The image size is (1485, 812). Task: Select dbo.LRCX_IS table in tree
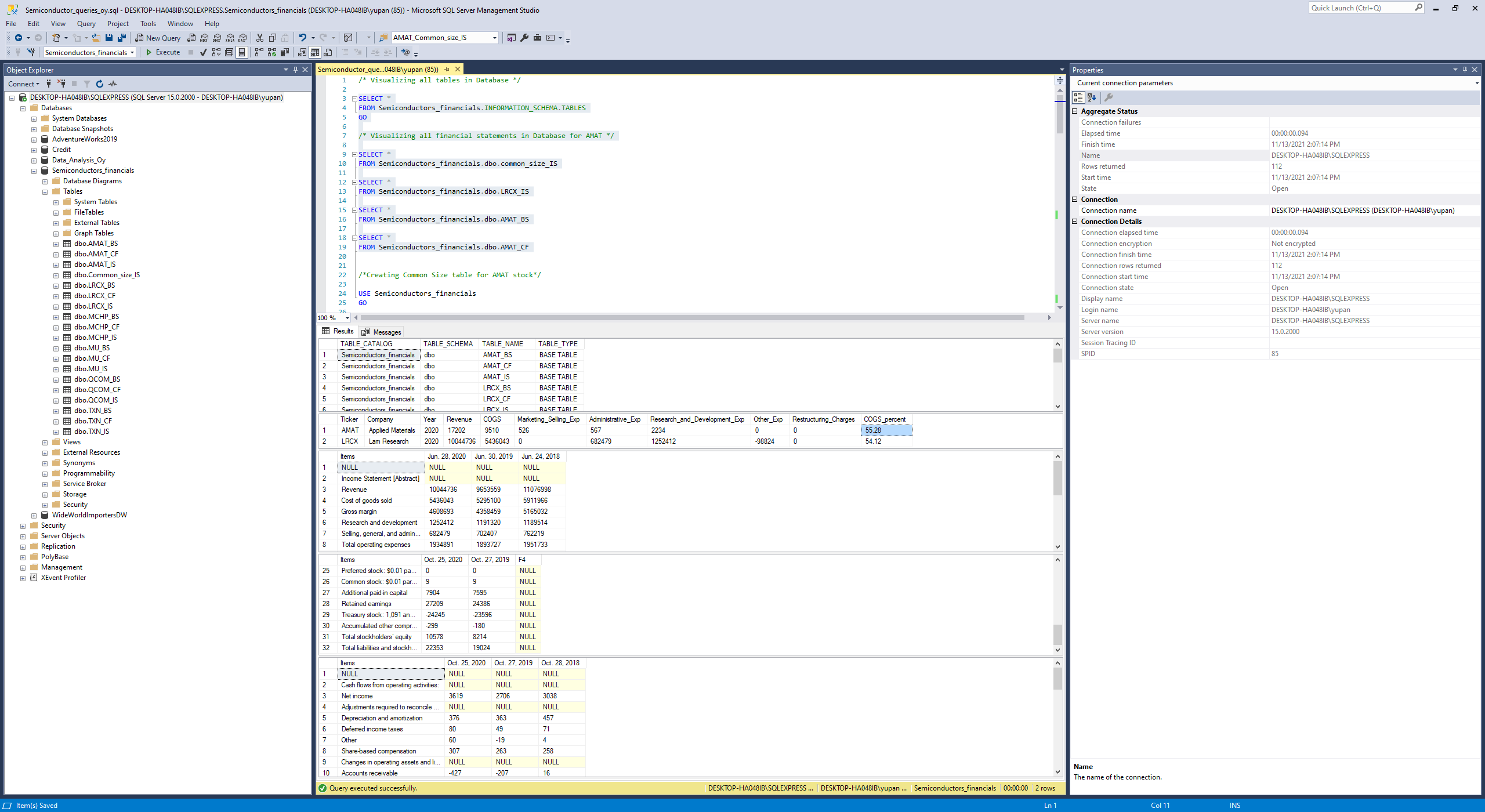(x=93, y=306)
